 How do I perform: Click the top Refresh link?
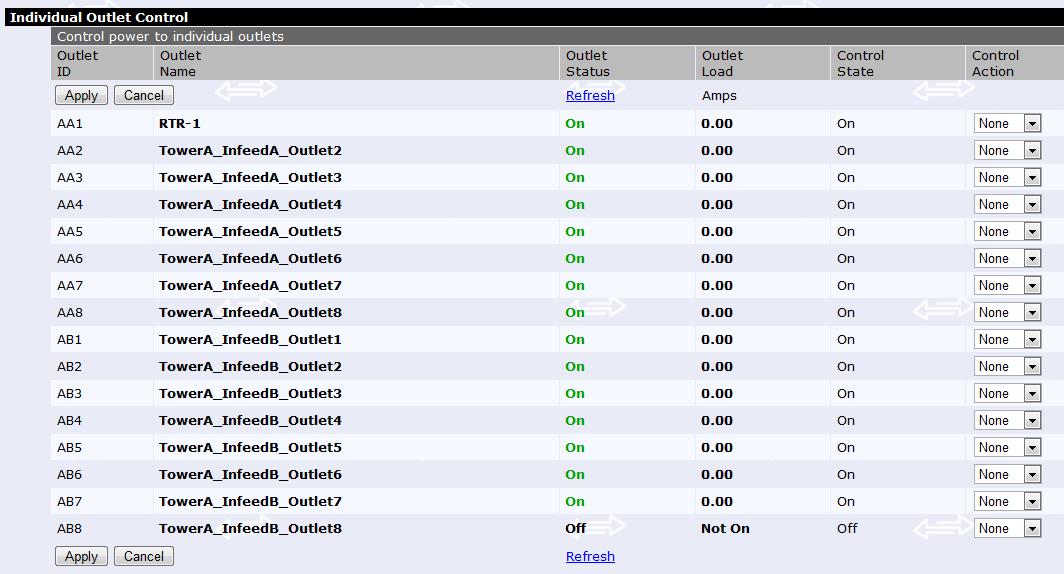point(590,96)
